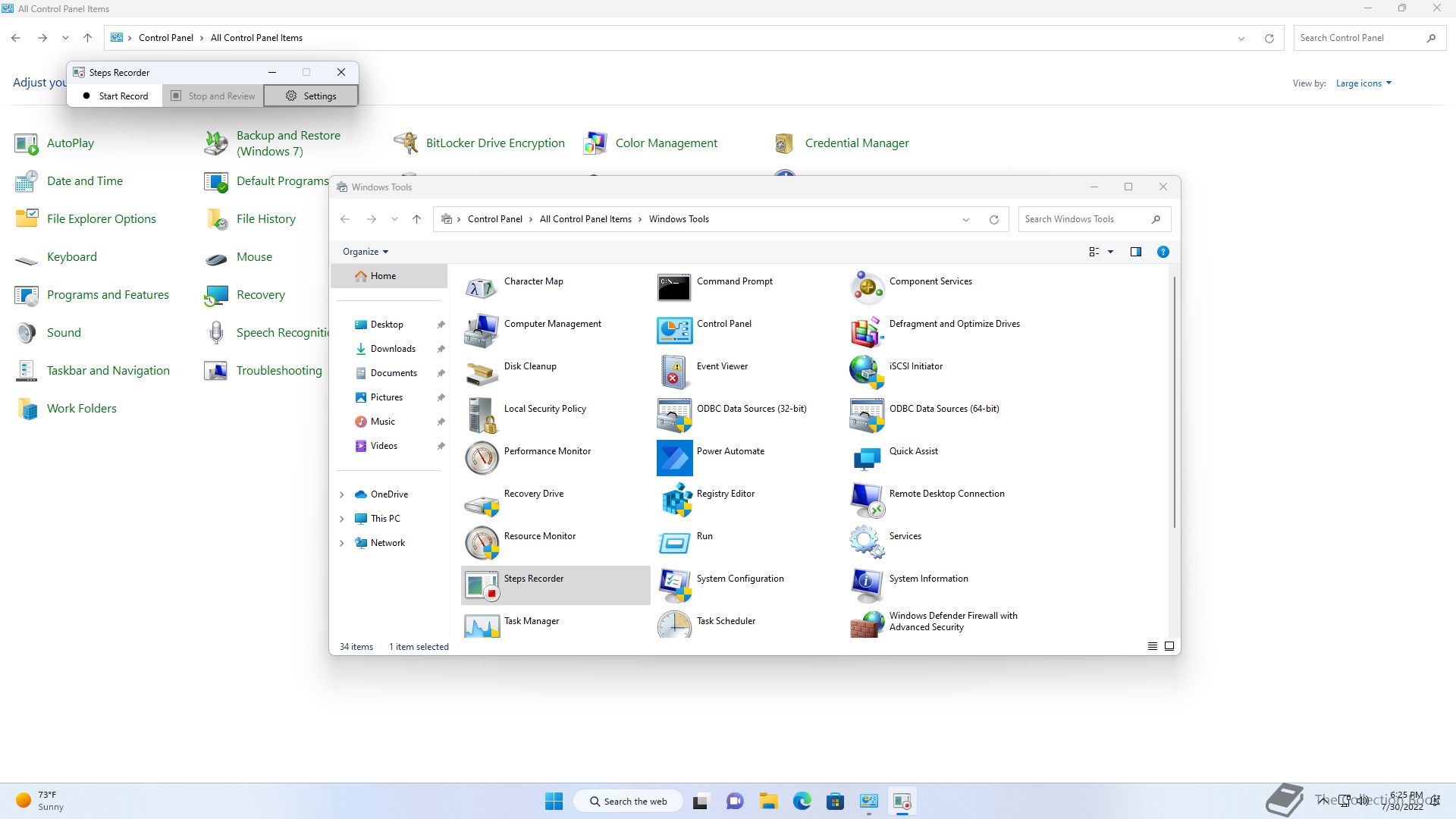The width and height of the screenshot is (1456, 819).
Task: Switch to large thumbnails view in status bar
Action: [x=1169, y=646]
